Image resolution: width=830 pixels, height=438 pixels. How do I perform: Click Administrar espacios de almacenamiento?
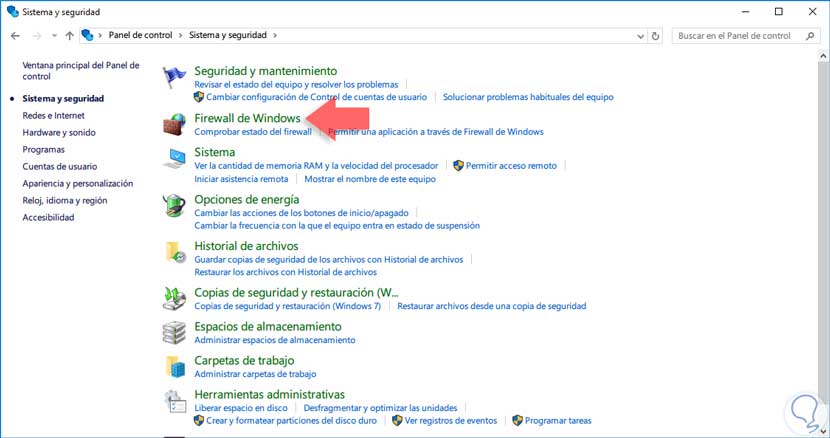[275, 340]
